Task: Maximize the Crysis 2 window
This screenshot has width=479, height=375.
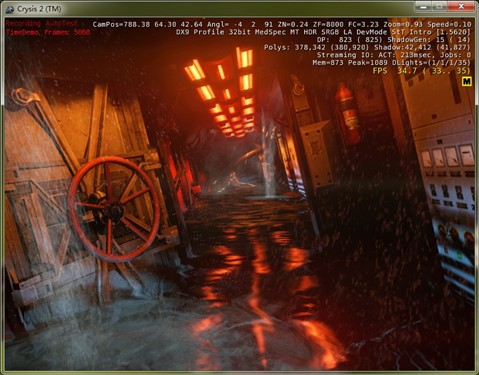Action: point(440,6)
